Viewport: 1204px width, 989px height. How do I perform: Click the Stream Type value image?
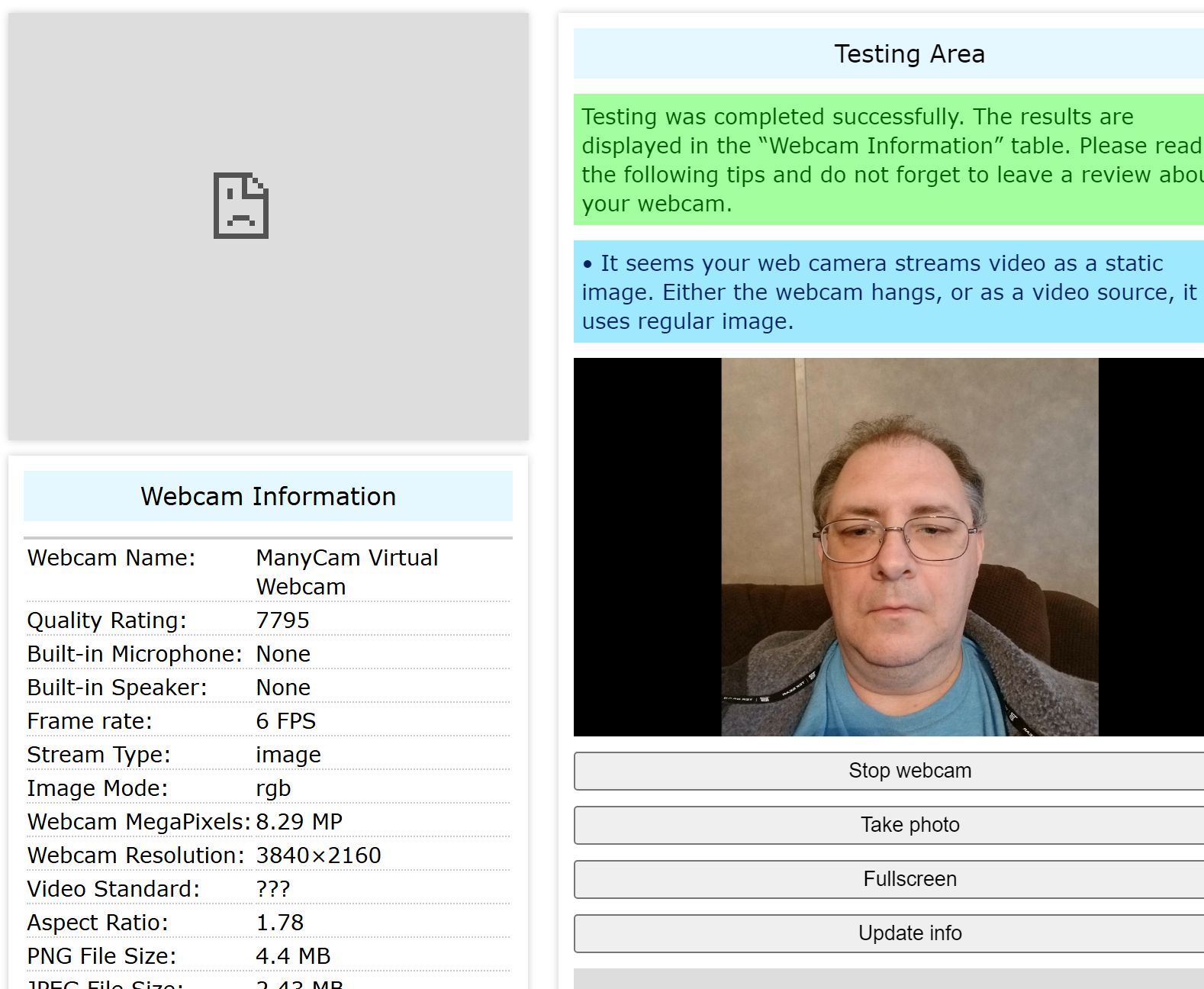tap(288, 755)
